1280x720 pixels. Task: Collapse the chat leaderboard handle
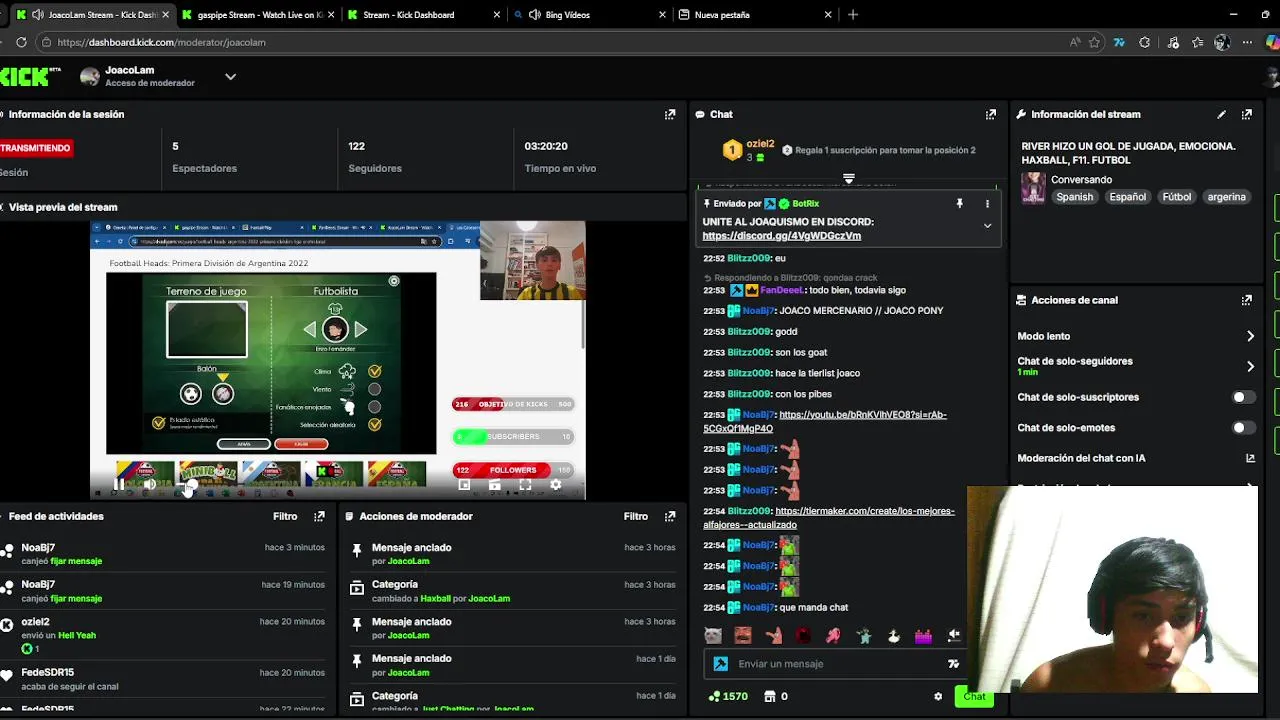point(848,178)
